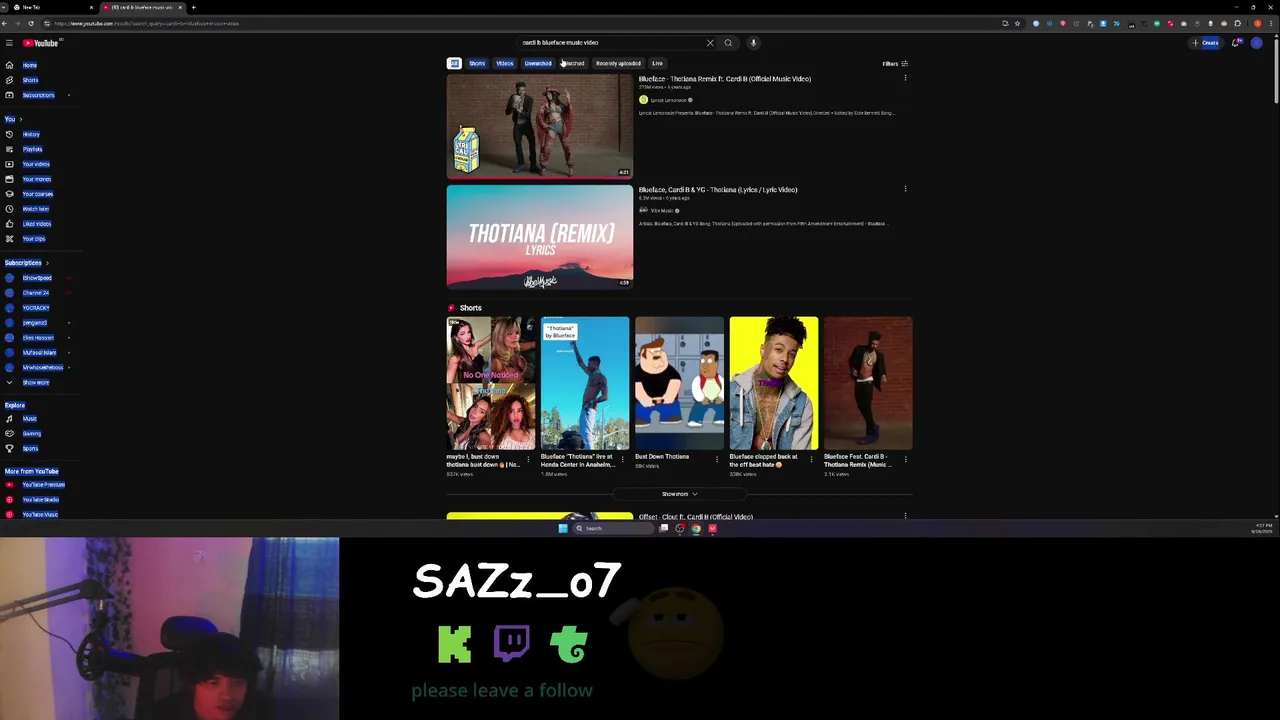Open YouTube Premium link

(42, 485)
